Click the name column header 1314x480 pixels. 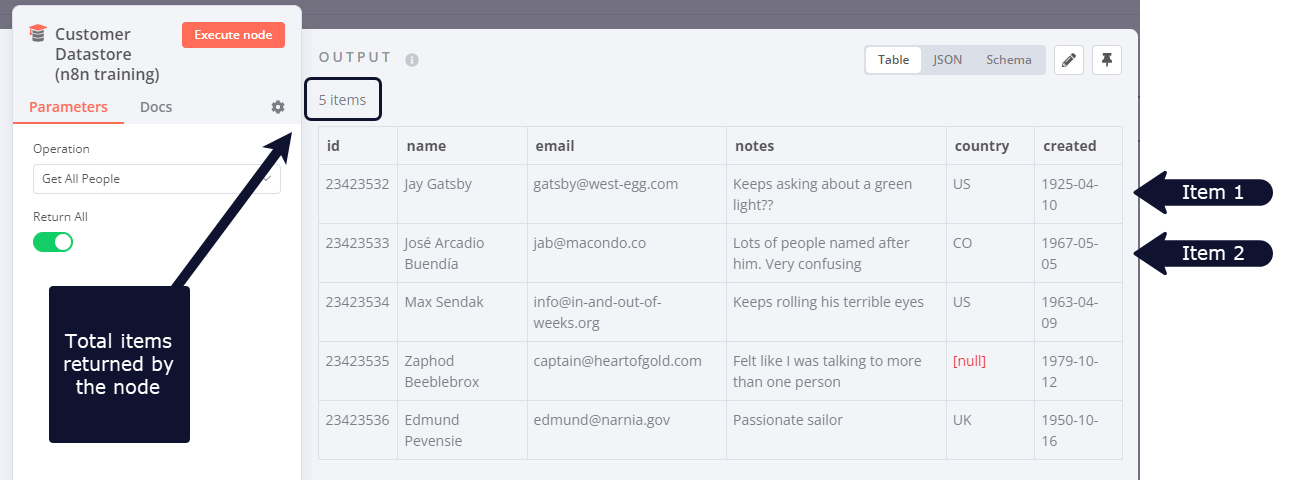click(x=426, y=146)
